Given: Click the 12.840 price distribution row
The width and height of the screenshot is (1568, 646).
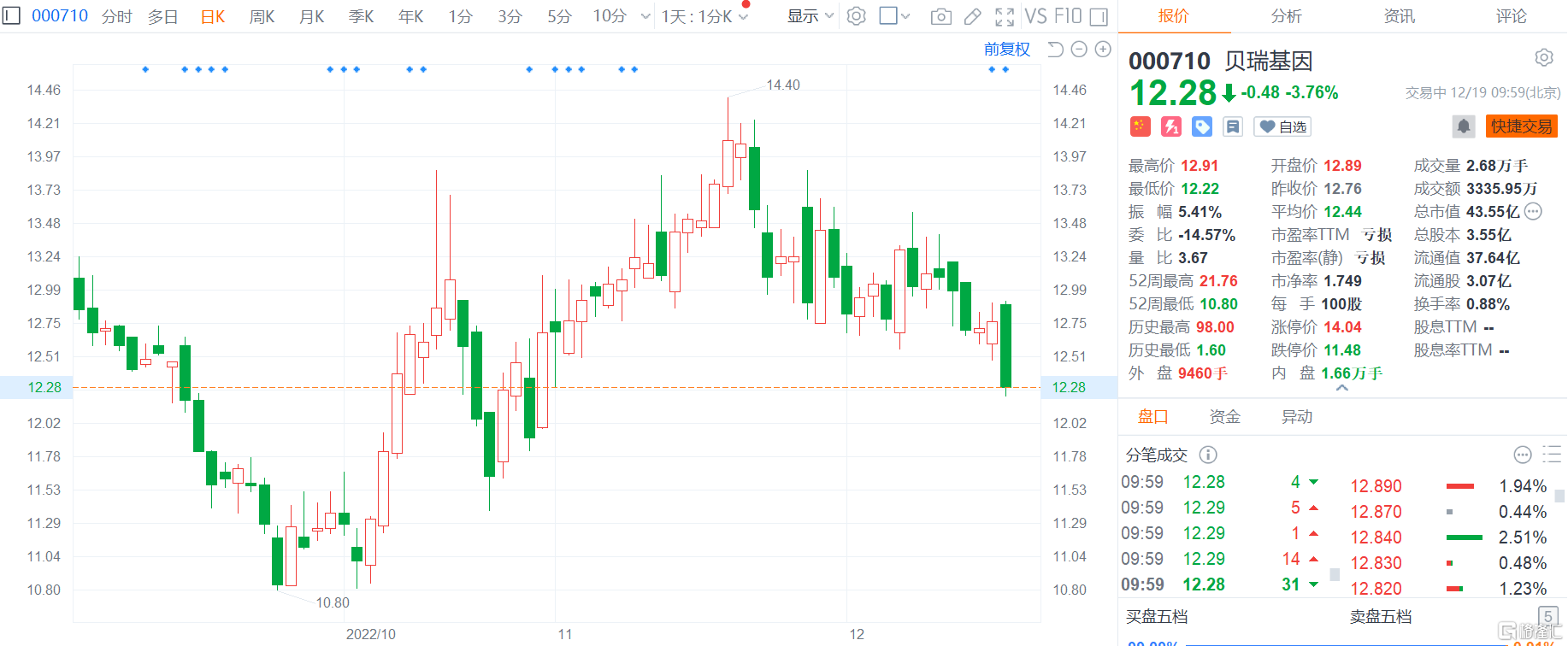Looking at the screenshot, I should [x=1448, y=537].
